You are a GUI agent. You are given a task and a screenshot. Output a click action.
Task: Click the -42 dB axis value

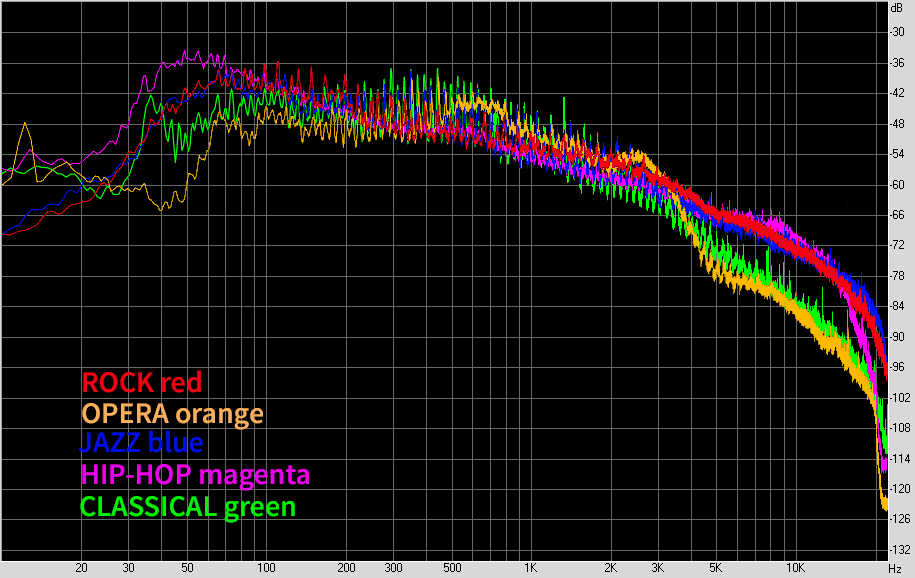[x=897, y=93]
